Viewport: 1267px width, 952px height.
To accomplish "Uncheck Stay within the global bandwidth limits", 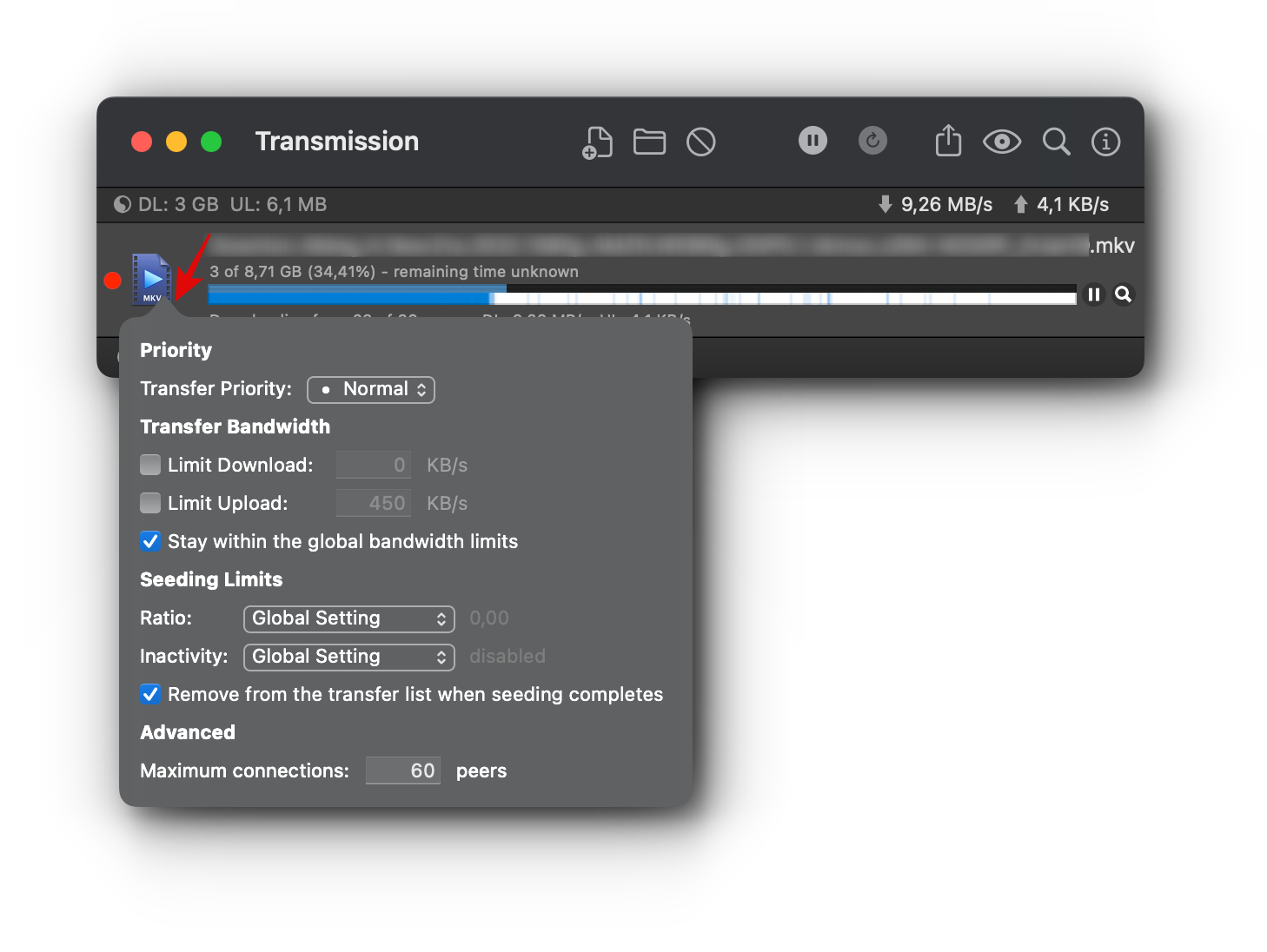I will click(x=149, y=541).
